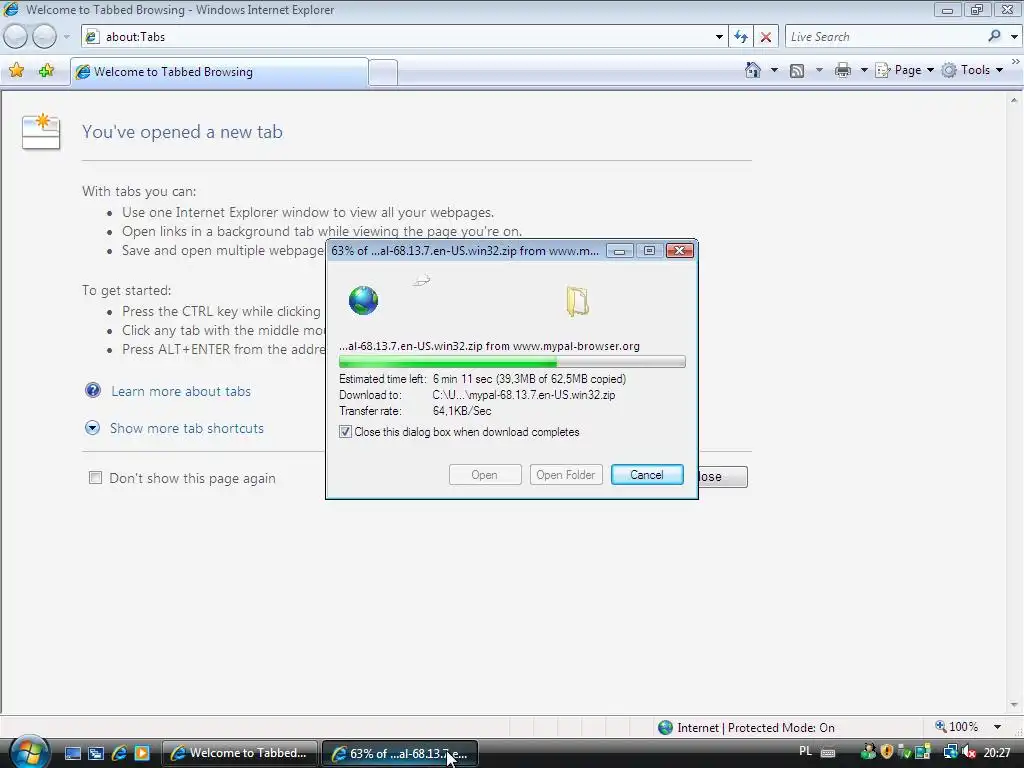The height and width of the screenshot is (768, 1024).
Task: Open the Favorites Center star icon
Action: (17, 71)
